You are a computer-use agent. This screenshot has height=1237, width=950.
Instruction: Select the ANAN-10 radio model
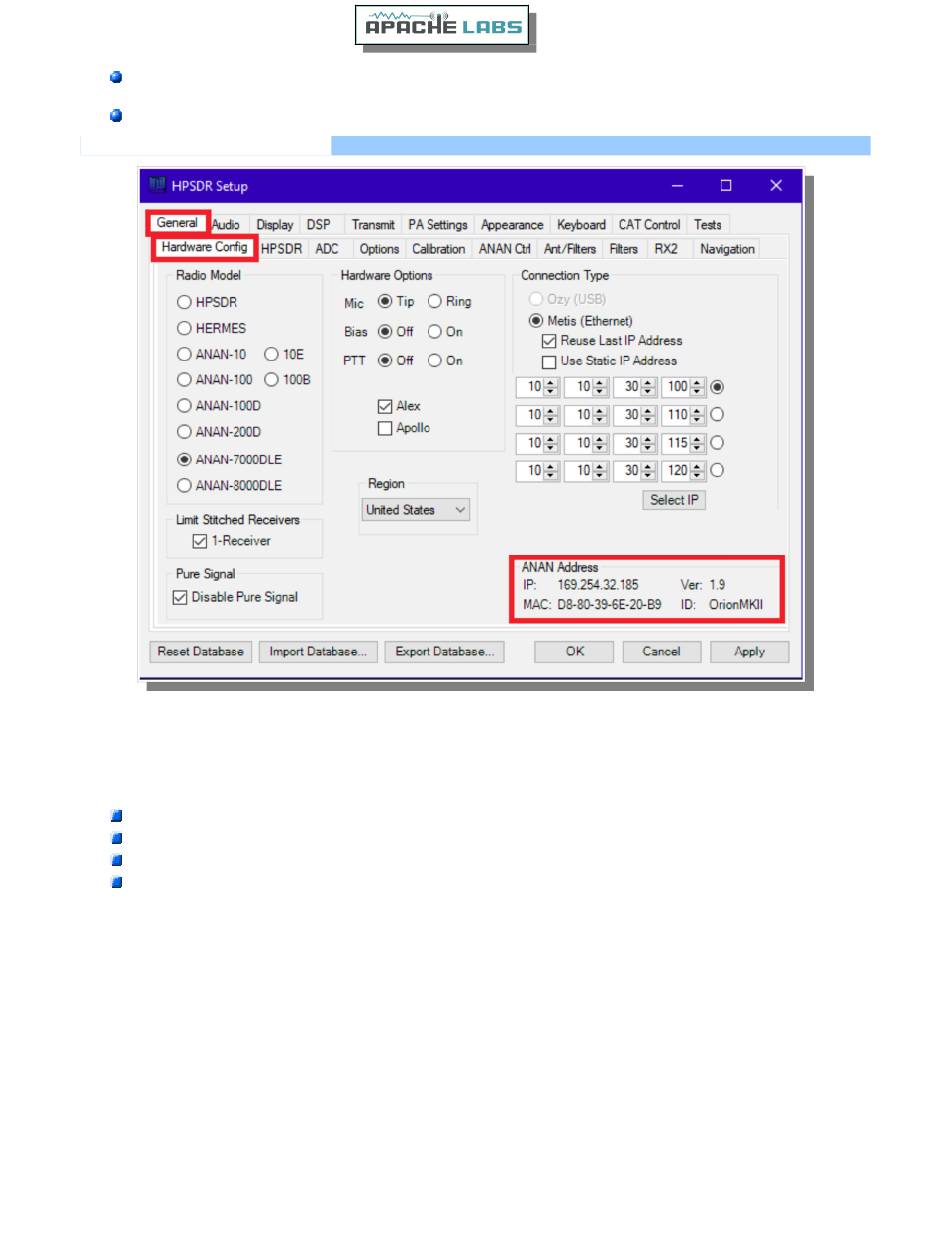tap(211, 354)
